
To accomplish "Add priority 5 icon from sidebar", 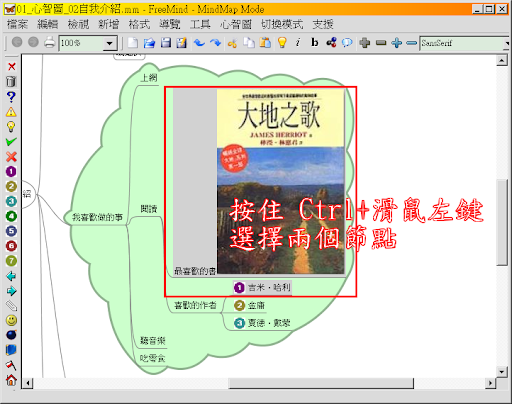I will tap(11, 231).
